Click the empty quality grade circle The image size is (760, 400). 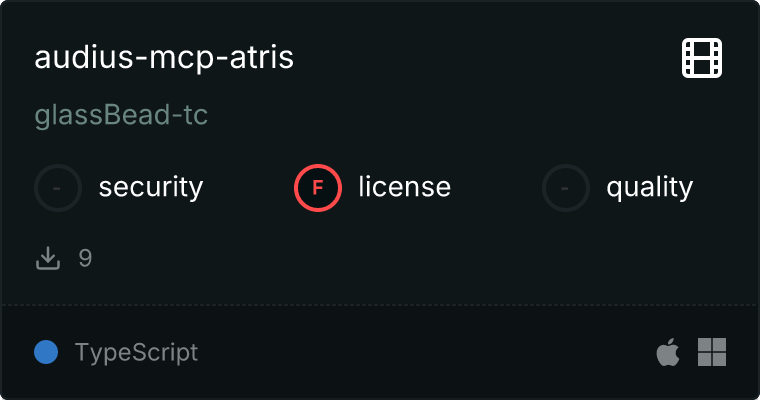[566, 187]
